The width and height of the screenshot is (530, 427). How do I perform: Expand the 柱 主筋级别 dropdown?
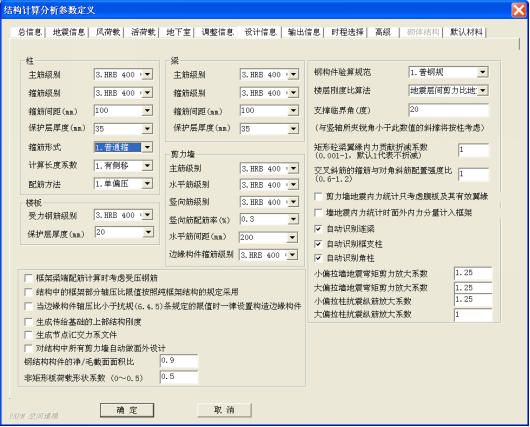[x=147, y=74]
